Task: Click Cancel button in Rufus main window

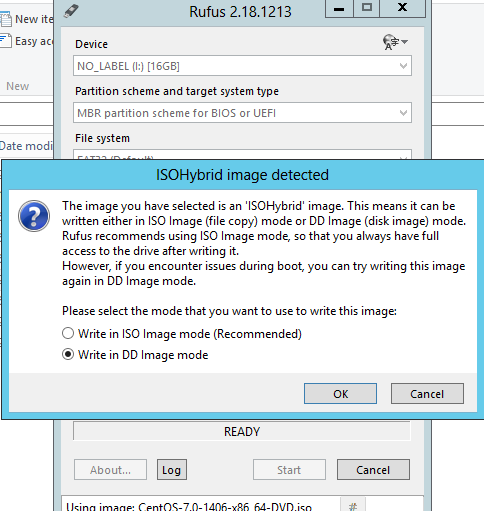Action: tap(373, 470)
